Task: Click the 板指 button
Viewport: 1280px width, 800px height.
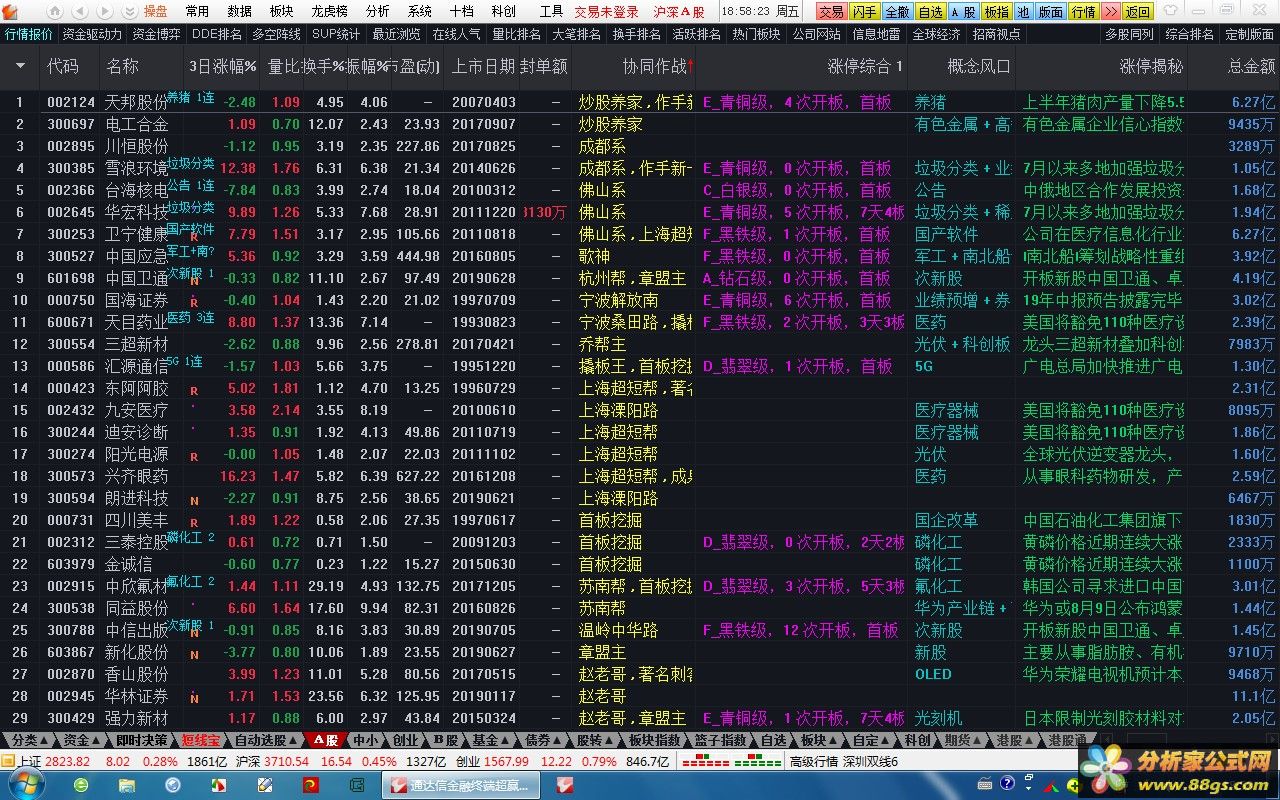Action: point(996,12)
